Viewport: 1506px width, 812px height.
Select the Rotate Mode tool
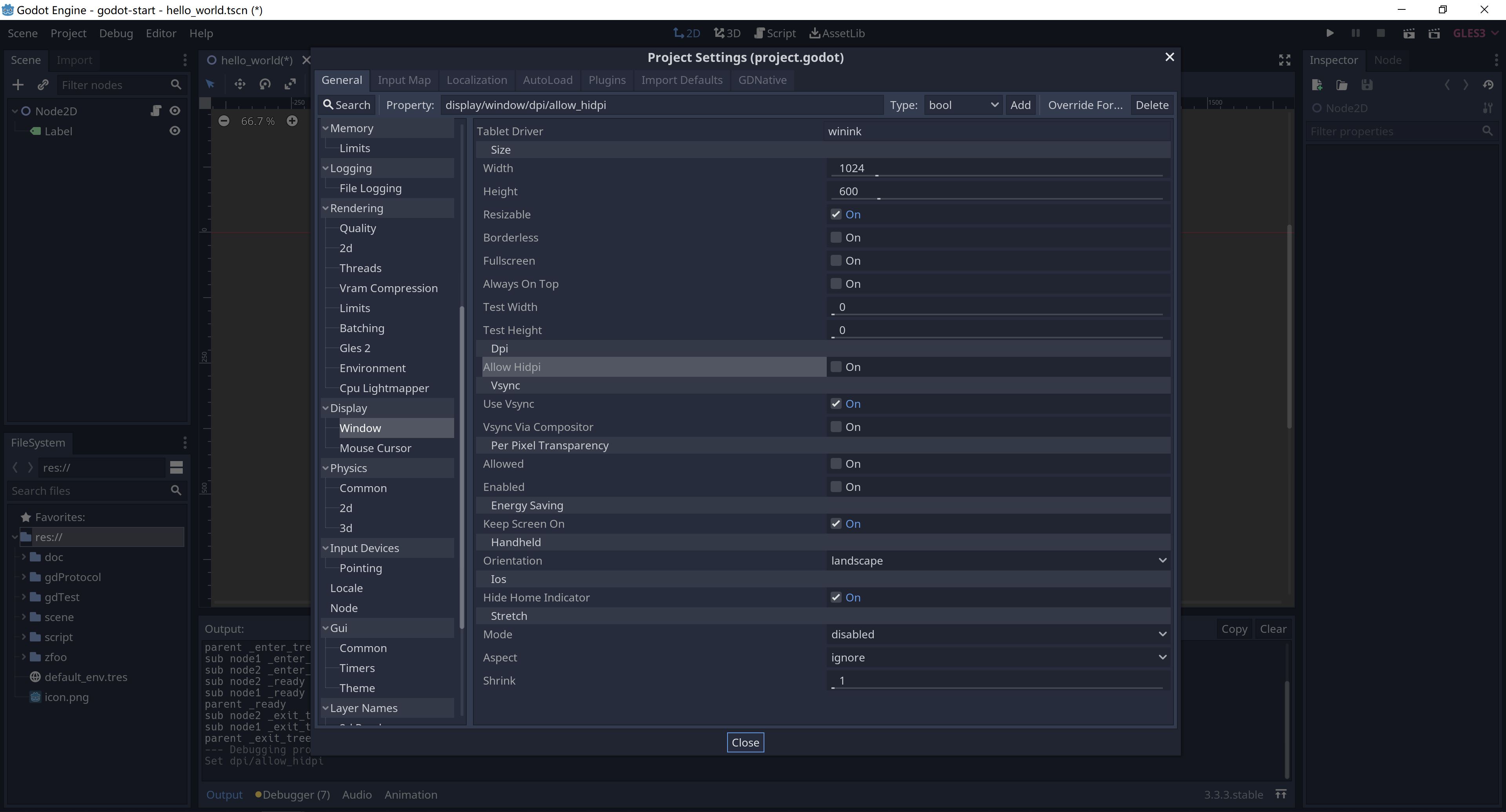click(265, 84)
